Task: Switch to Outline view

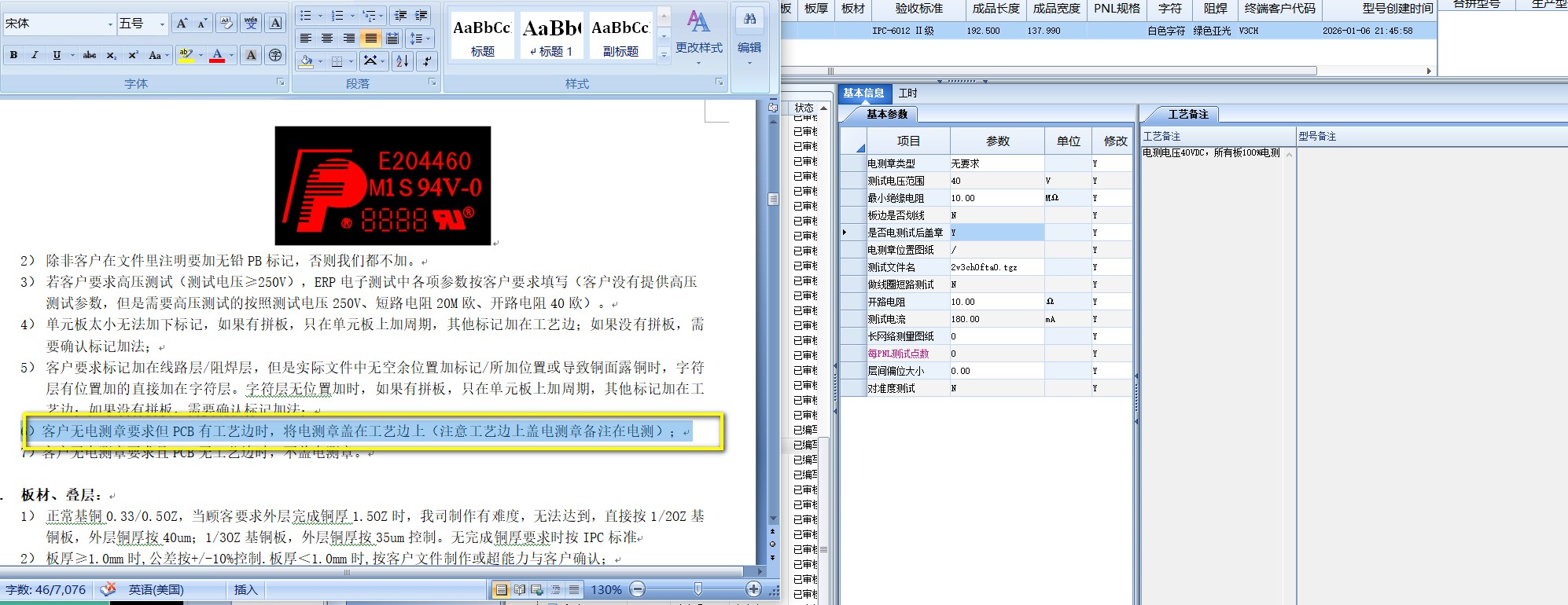Action: click(556, 589)
